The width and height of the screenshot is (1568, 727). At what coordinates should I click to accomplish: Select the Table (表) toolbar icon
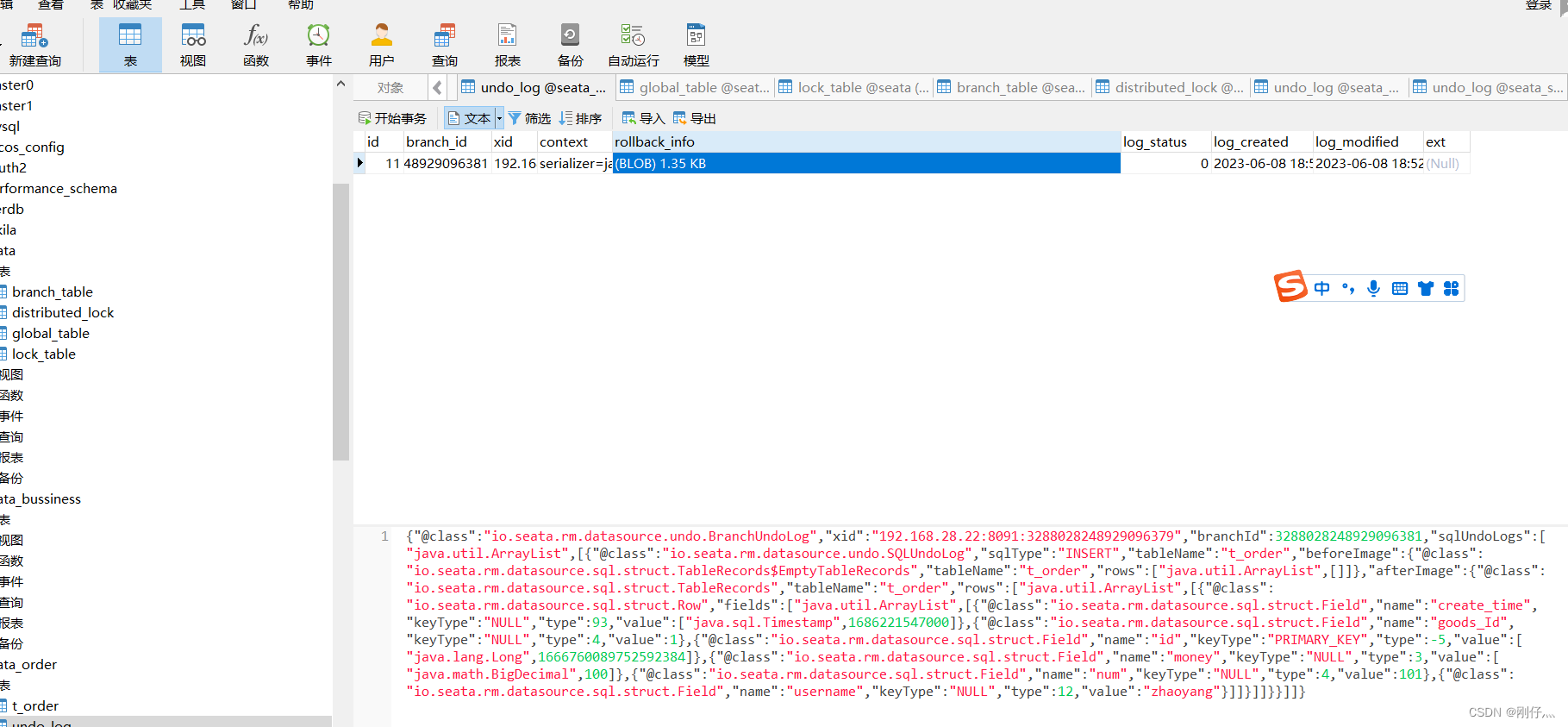[130, 46]
